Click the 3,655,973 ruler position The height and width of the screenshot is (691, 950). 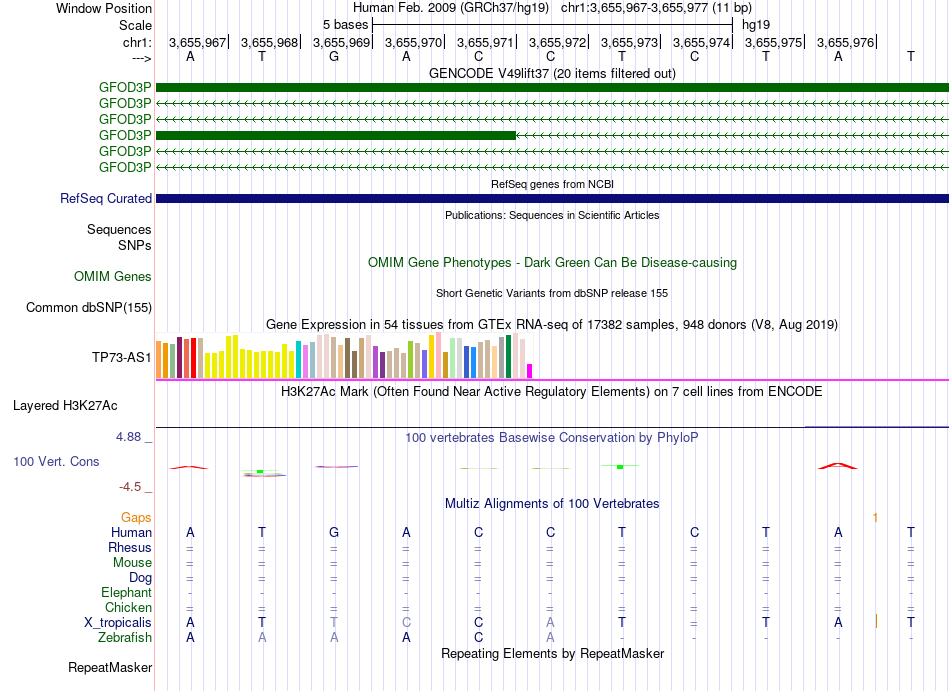629,42
